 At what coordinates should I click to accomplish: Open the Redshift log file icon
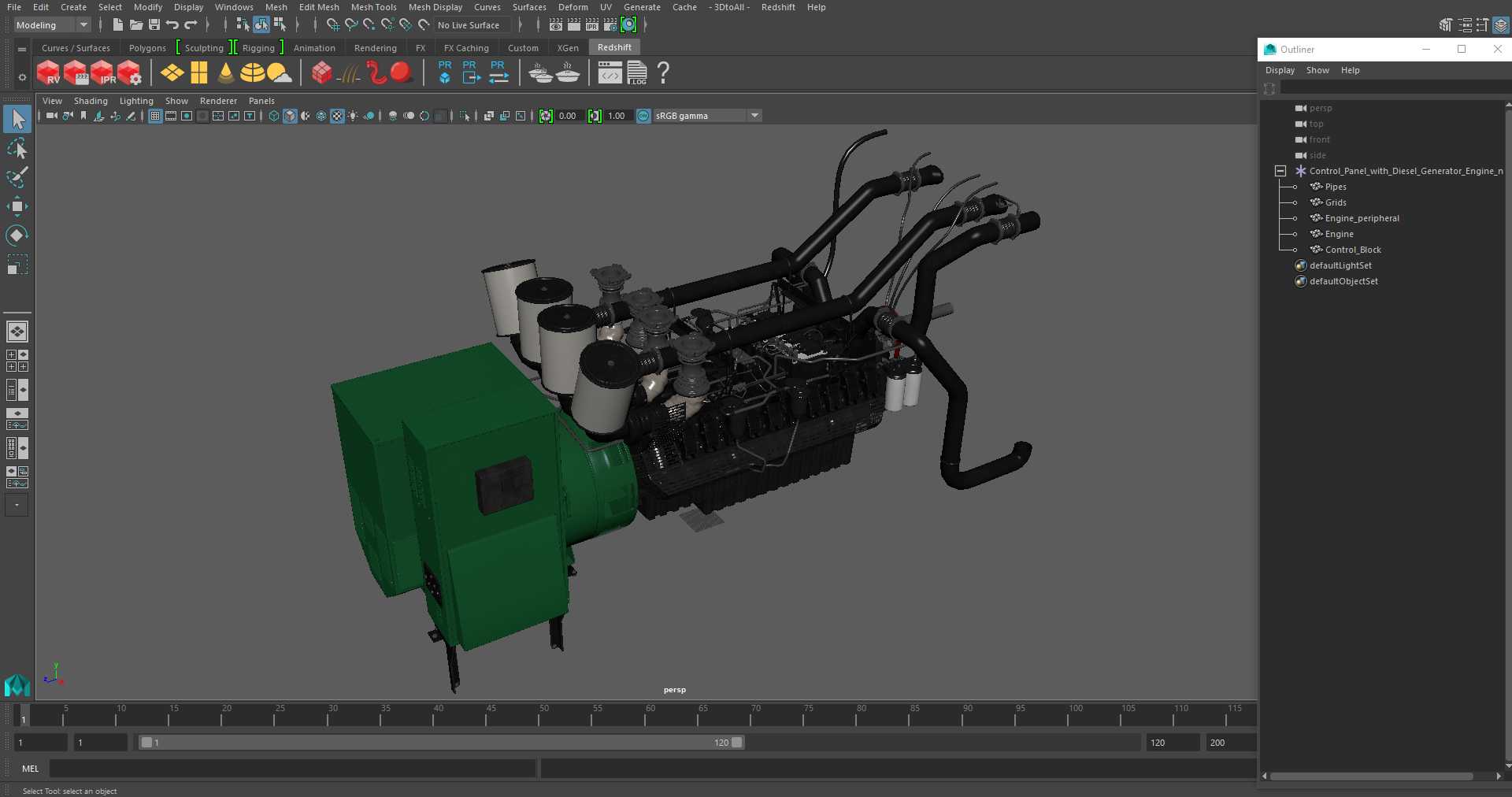636,73
